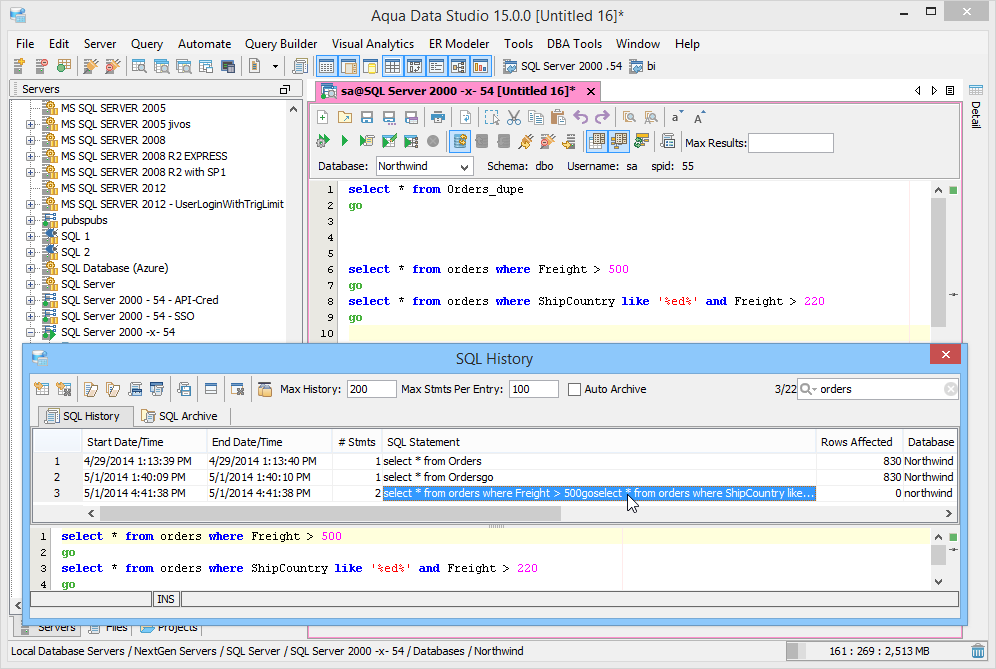The width and height of the screenshot is (996, 669).
Task: Toggle the table grid view button in main toolbar
Action: 393,66
